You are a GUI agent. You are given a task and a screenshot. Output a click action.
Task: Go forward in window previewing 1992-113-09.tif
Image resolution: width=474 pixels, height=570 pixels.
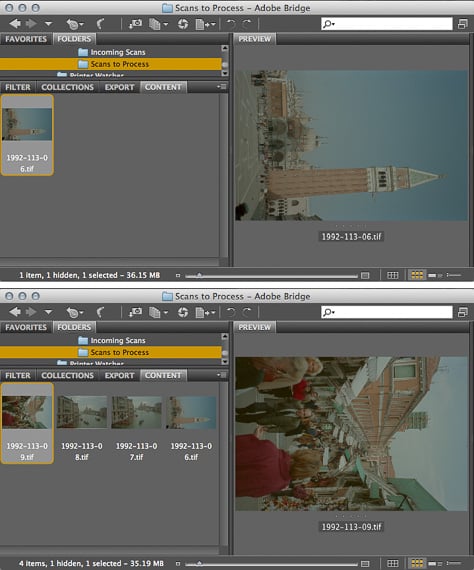point(32,312)
